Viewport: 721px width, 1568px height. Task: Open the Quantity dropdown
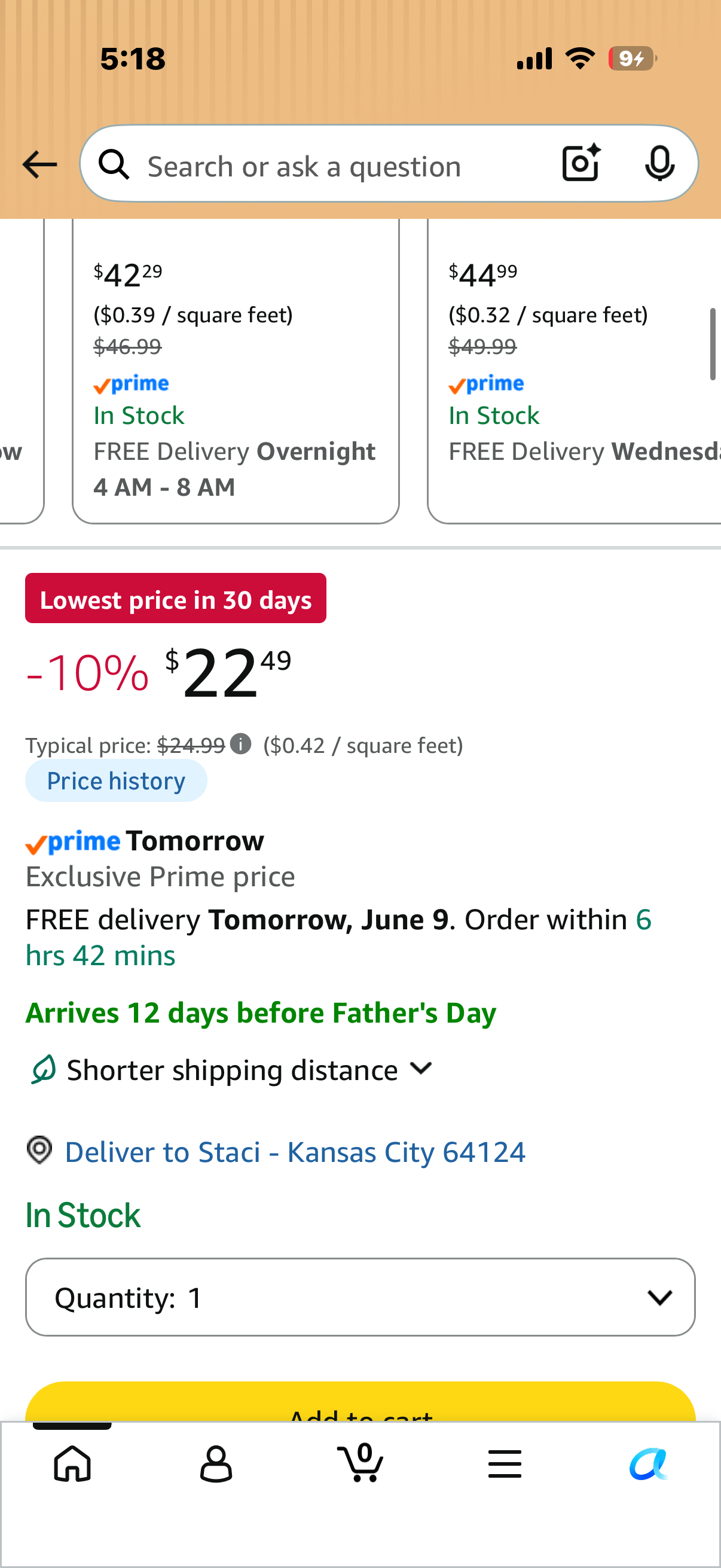click(360, 1297)
